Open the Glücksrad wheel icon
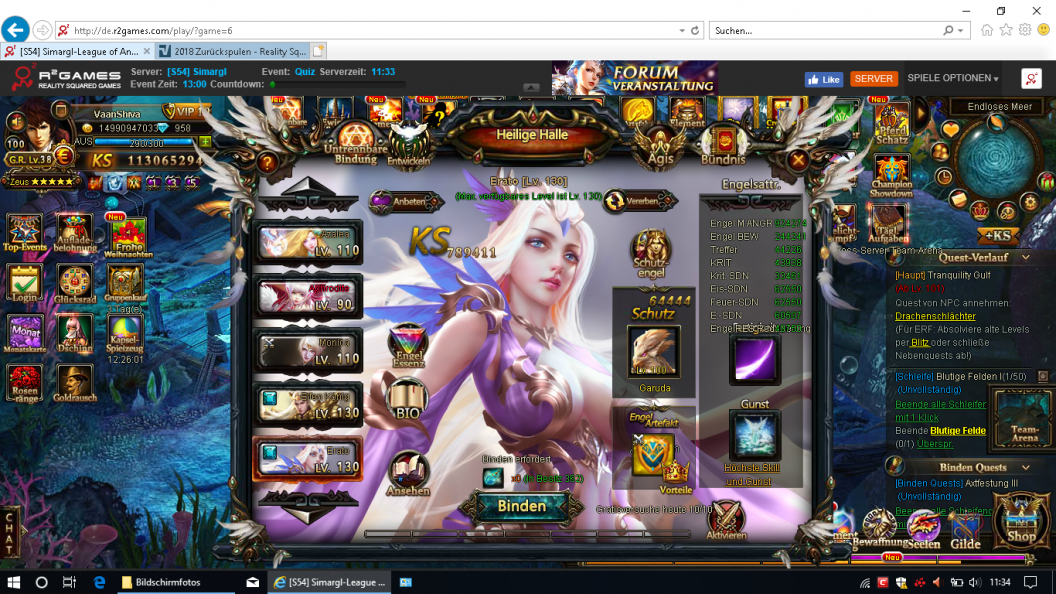 coord(74,281)
